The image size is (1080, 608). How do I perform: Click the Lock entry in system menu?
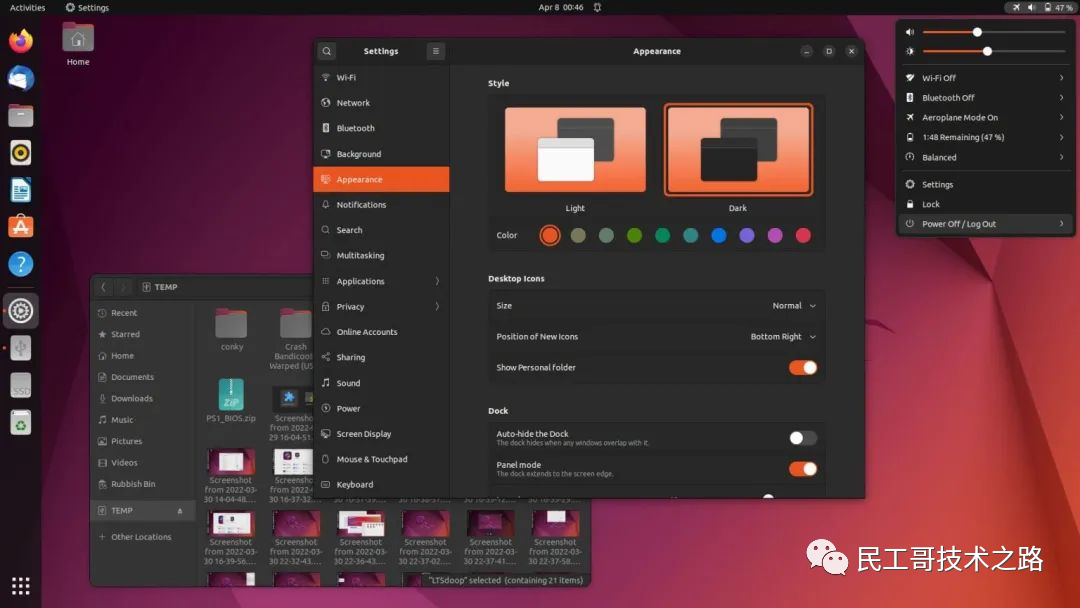(x=986, y=205)
